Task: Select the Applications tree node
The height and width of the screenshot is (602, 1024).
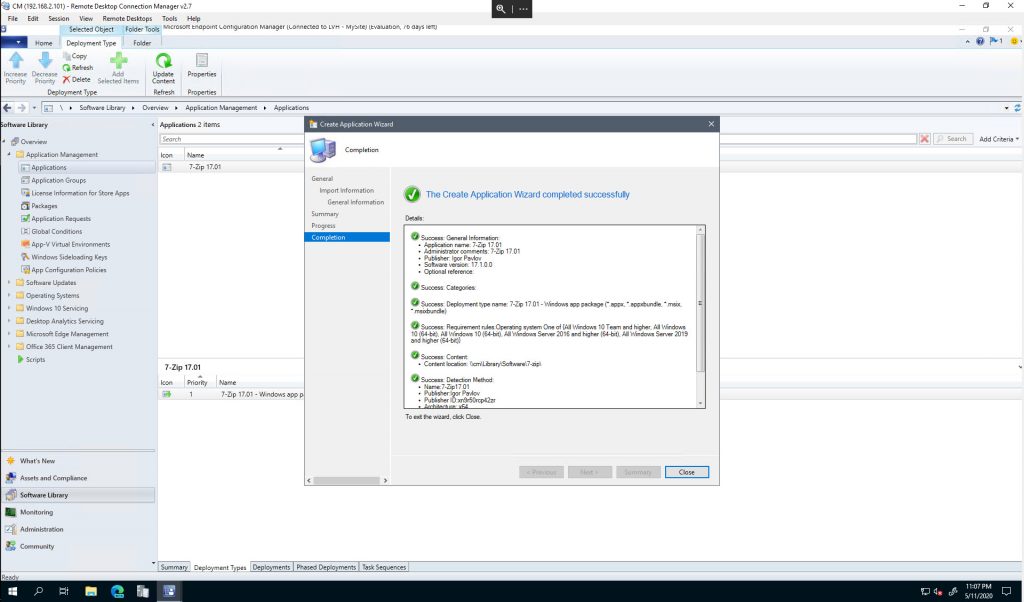Action: (48, 168)
